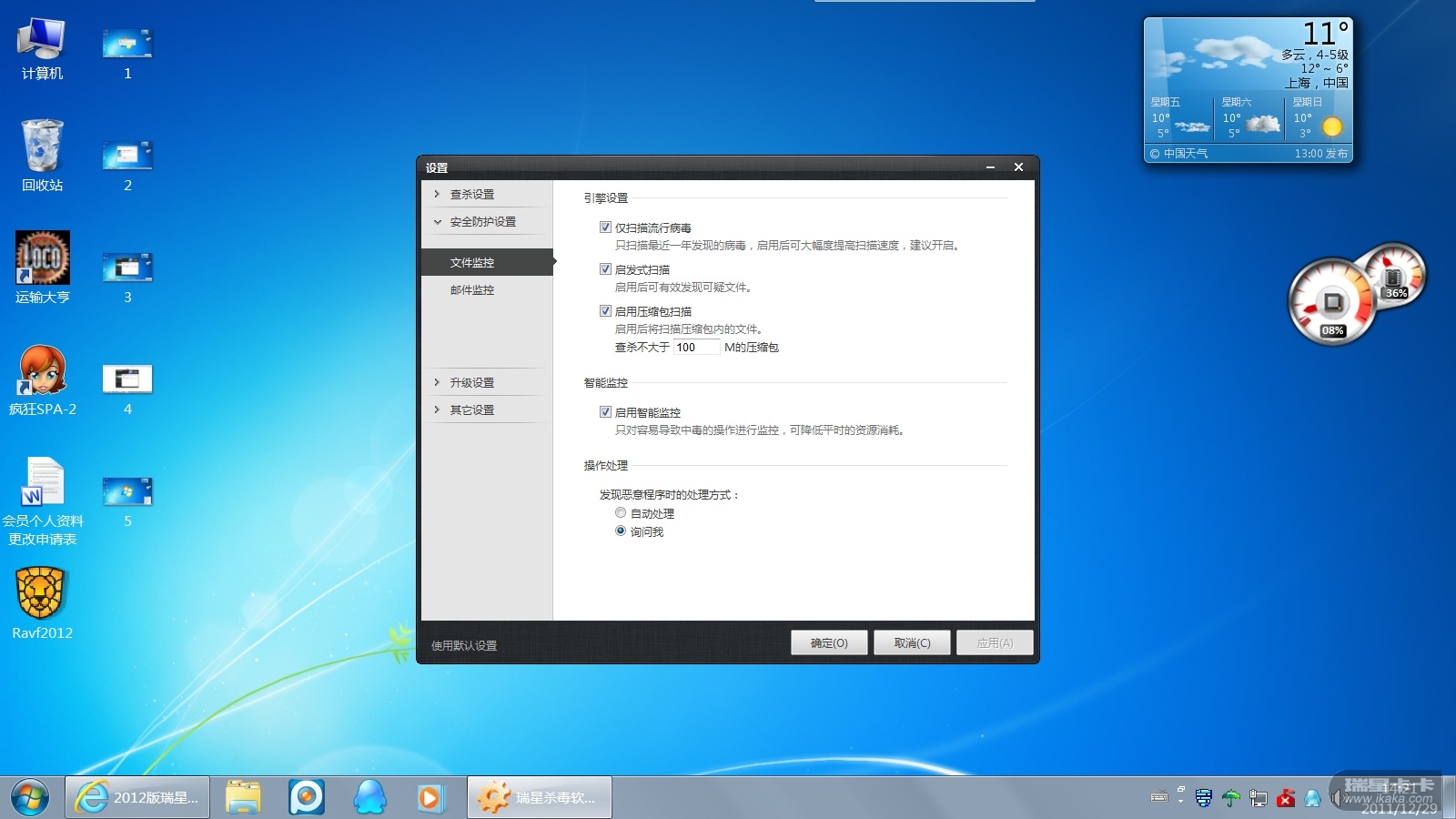This screenshot has height=819, width=1456.
Task: Open the 运输大亨 LOCO game shortcut
Action: (42, 258)
